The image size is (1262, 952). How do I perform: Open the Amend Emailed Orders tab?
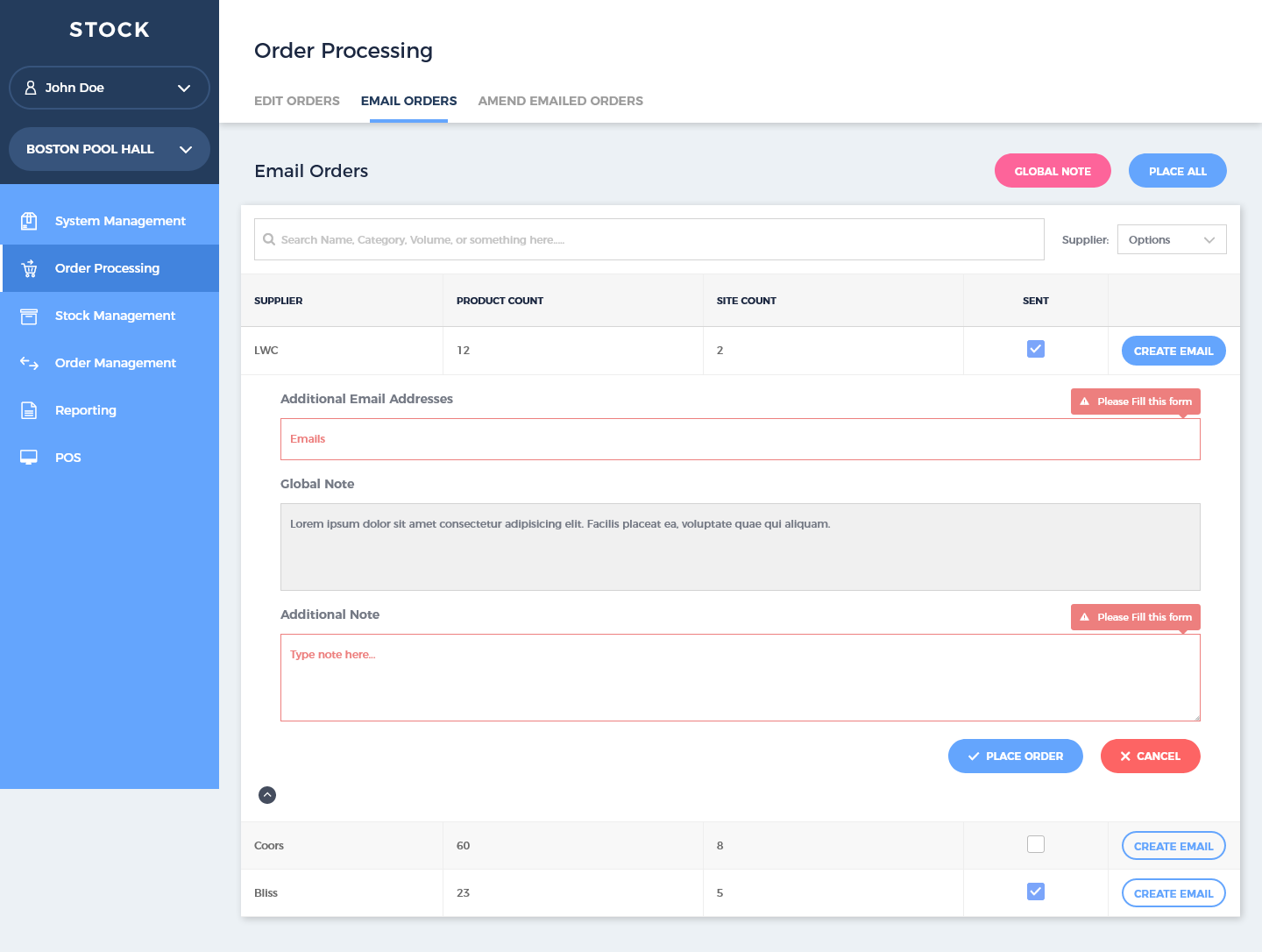[560, 101]
